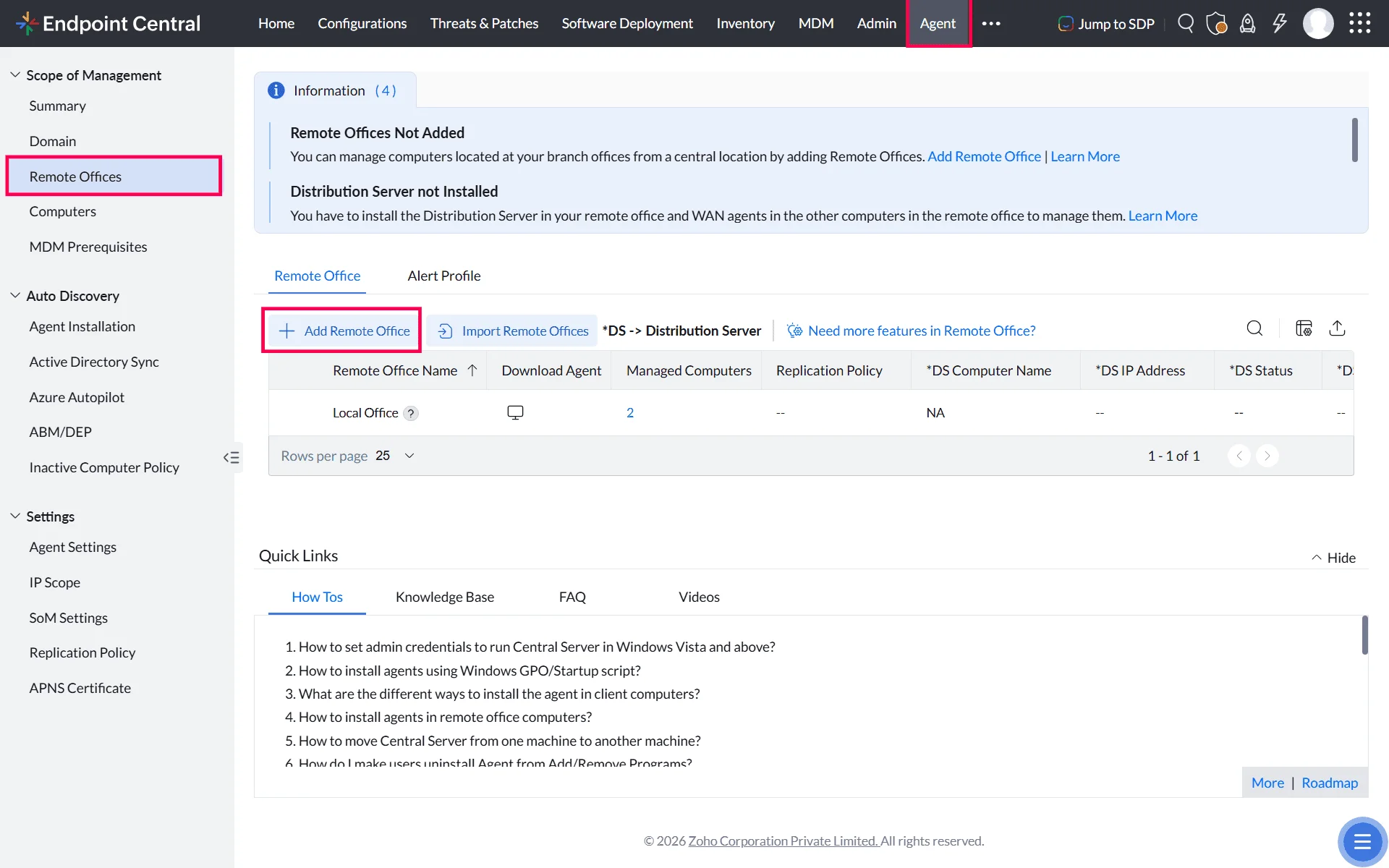
Task: Collapse the left sidebar panel
Action: click(x=231, y=457)
